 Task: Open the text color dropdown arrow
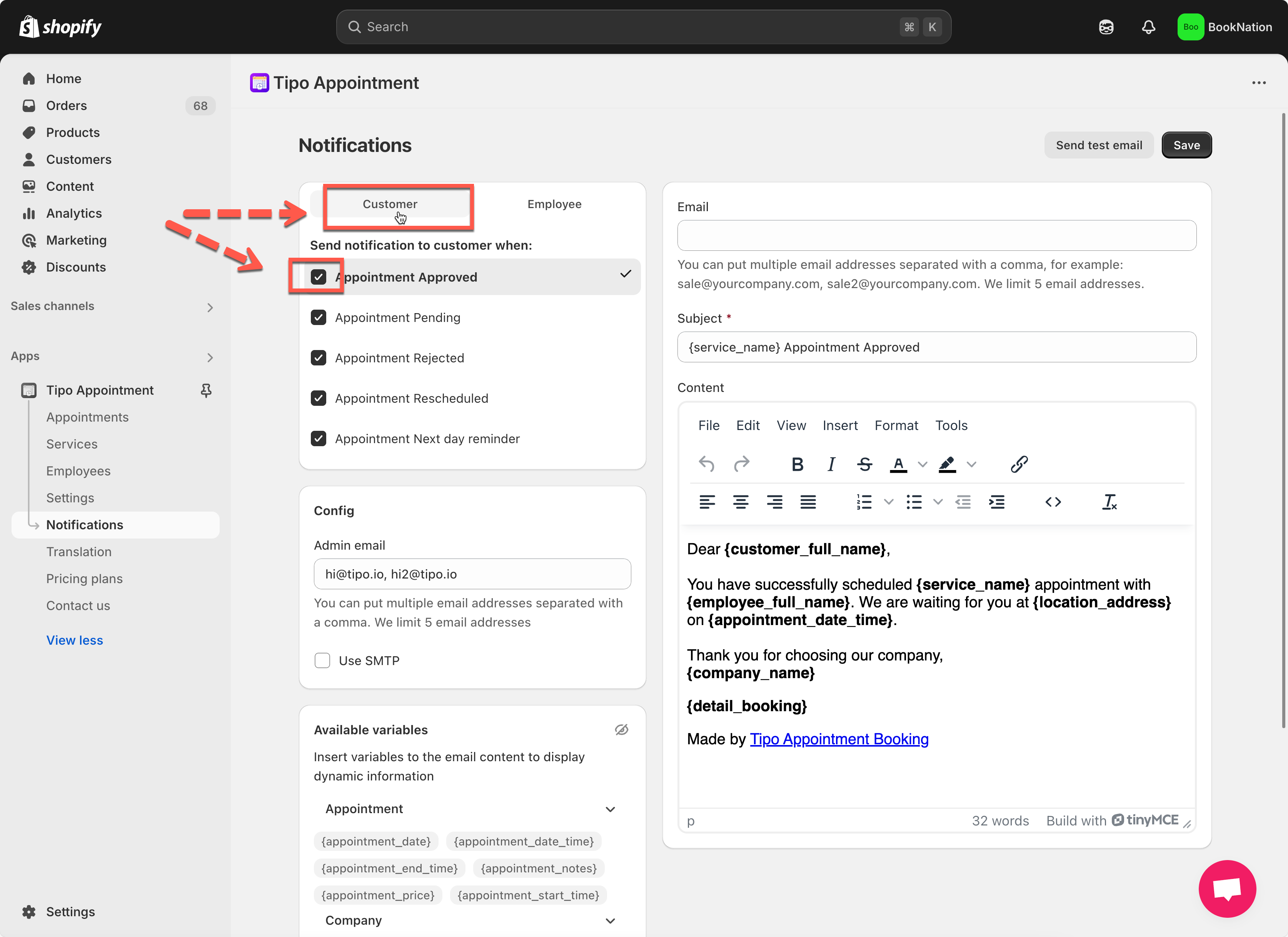tap(923, 464)
